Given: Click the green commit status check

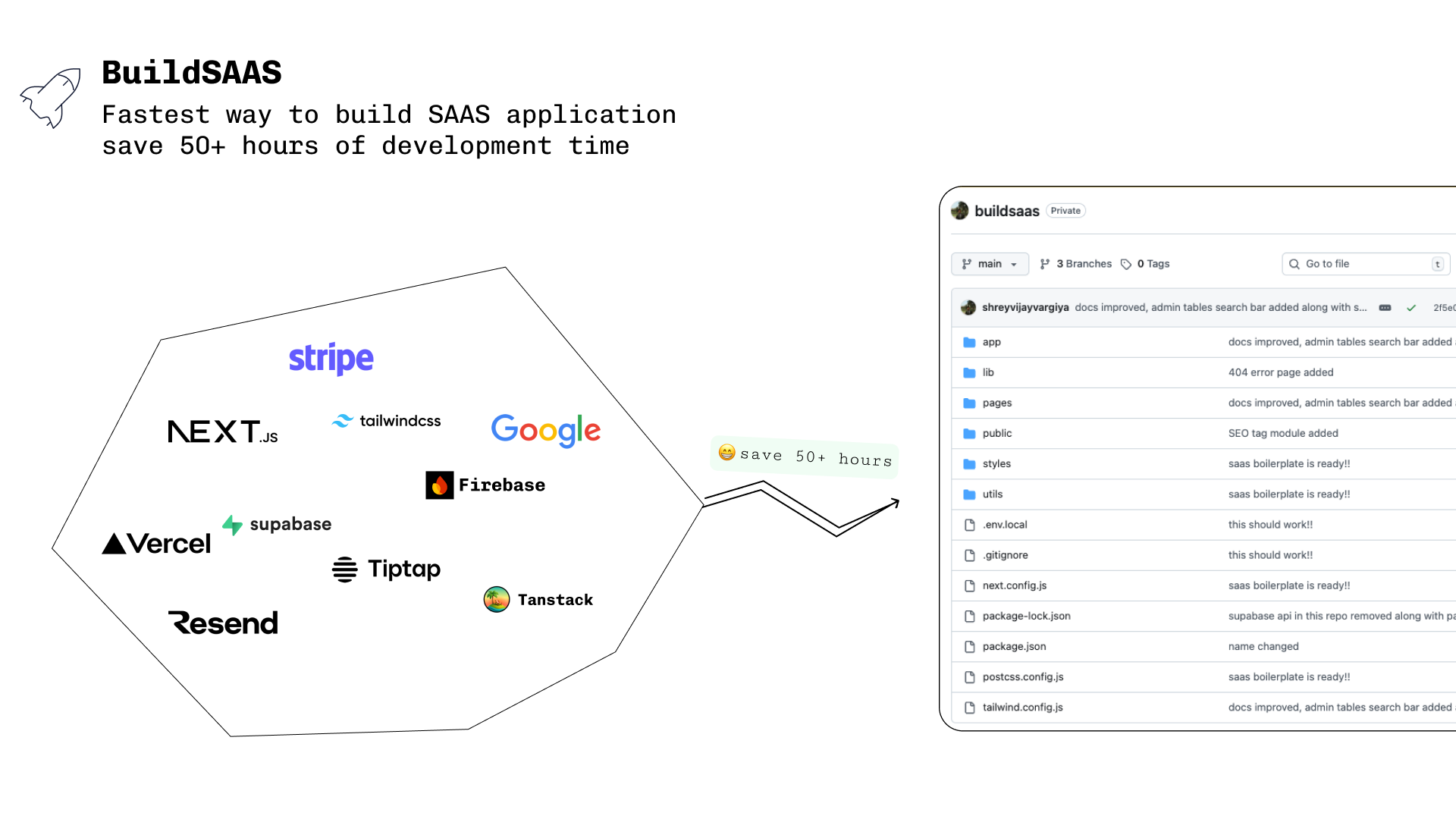Looking at the screenshot, I should tap(1412, 308).
